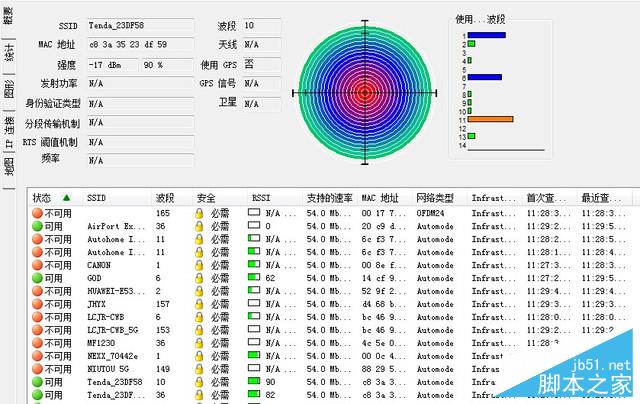Click the lock icon in GOD row
Viewport: 640px width, 404px height.
coord(199,278)
